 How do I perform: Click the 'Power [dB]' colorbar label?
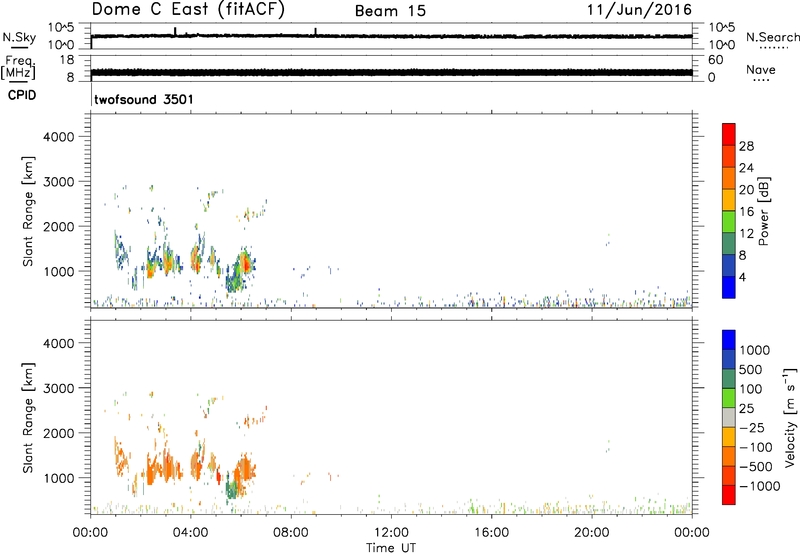tap(763, 211)
